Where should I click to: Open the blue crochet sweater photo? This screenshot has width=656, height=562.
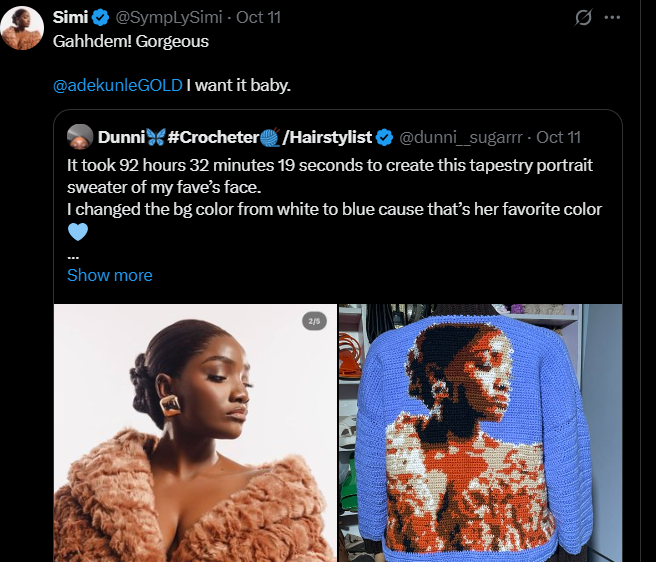[480, 432]
